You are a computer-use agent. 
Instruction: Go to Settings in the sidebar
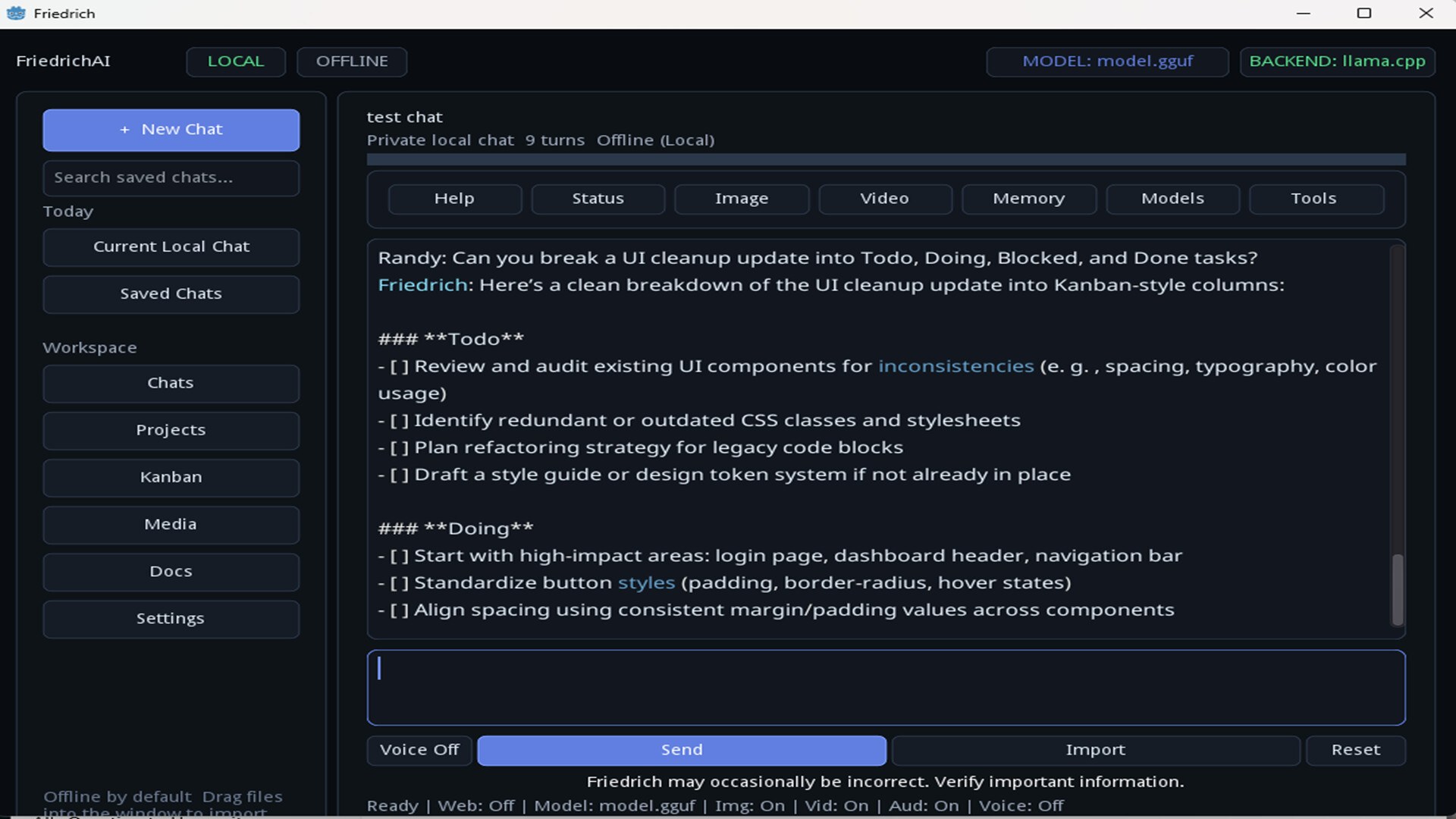click(x=171, y=619)
